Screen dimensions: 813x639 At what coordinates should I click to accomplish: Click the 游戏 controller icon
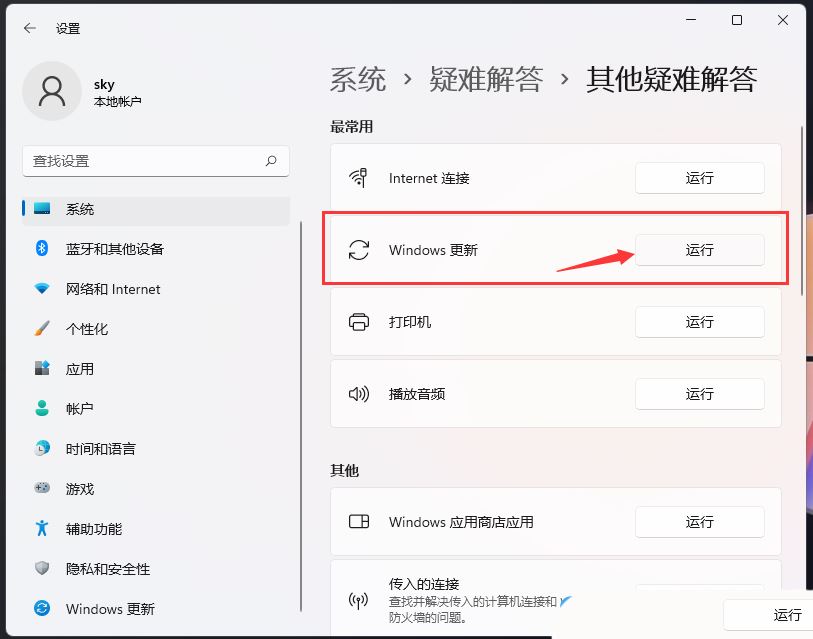tap(42, 488)
